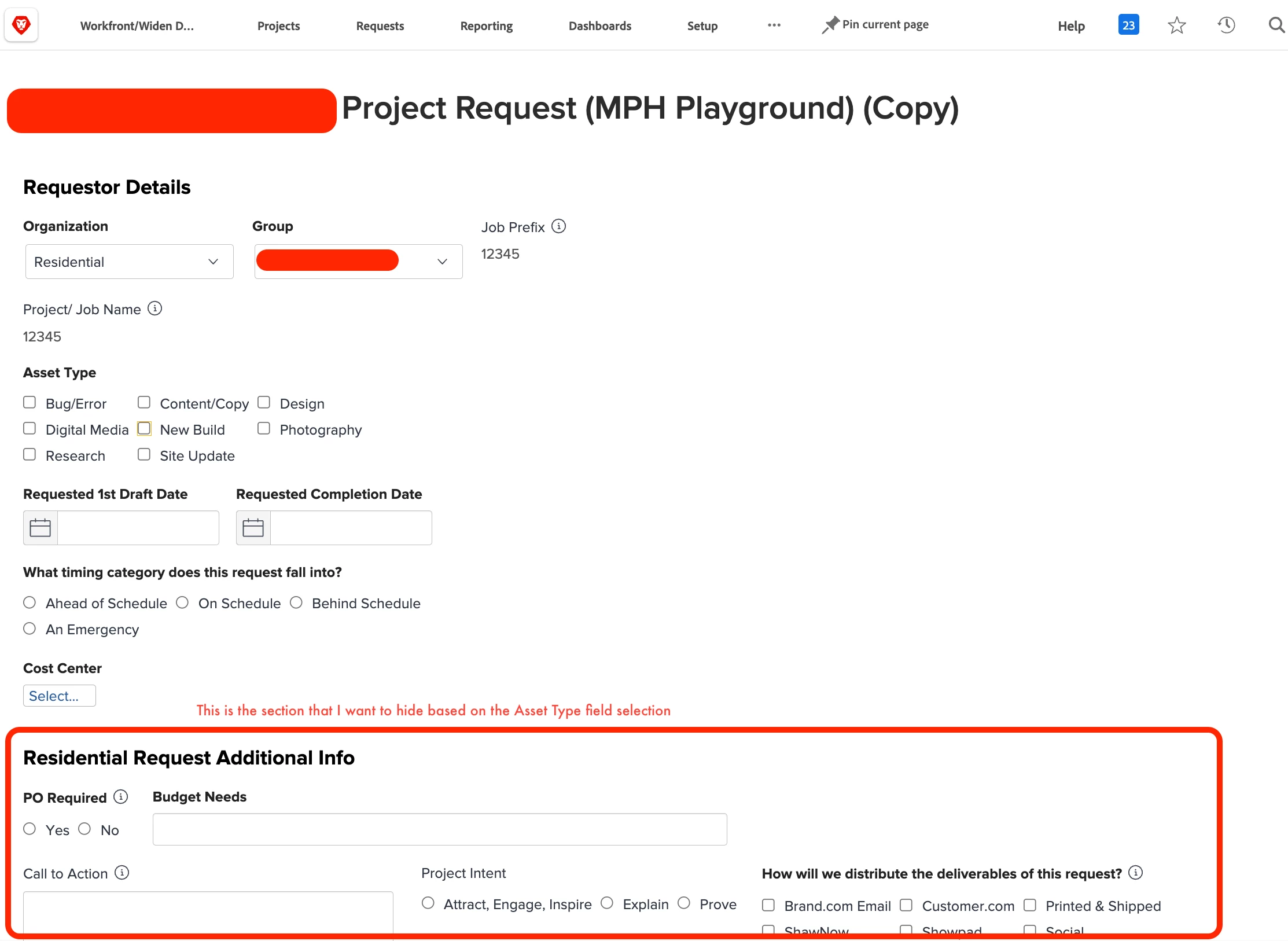
Task: Open the Group dropdown
Action: click(358, 262)
